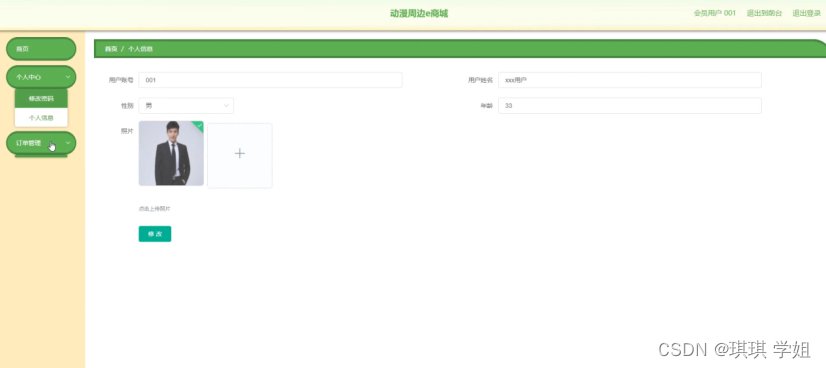Image resolution: width=826 pixels, height=368 pixels.
Task: Click the chevron arrow on 订单管理
Action: click(x=68, y=143)
